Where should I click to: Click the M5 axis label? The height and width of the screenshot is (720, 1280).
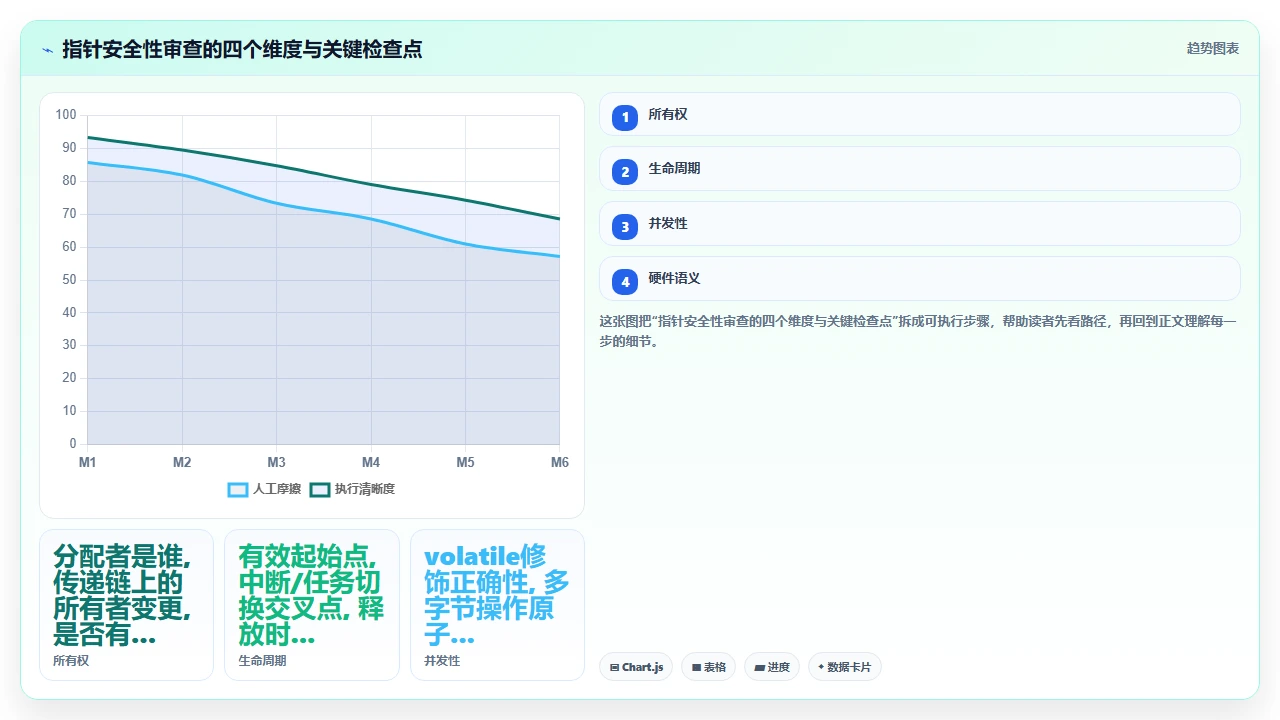point(465,462)
